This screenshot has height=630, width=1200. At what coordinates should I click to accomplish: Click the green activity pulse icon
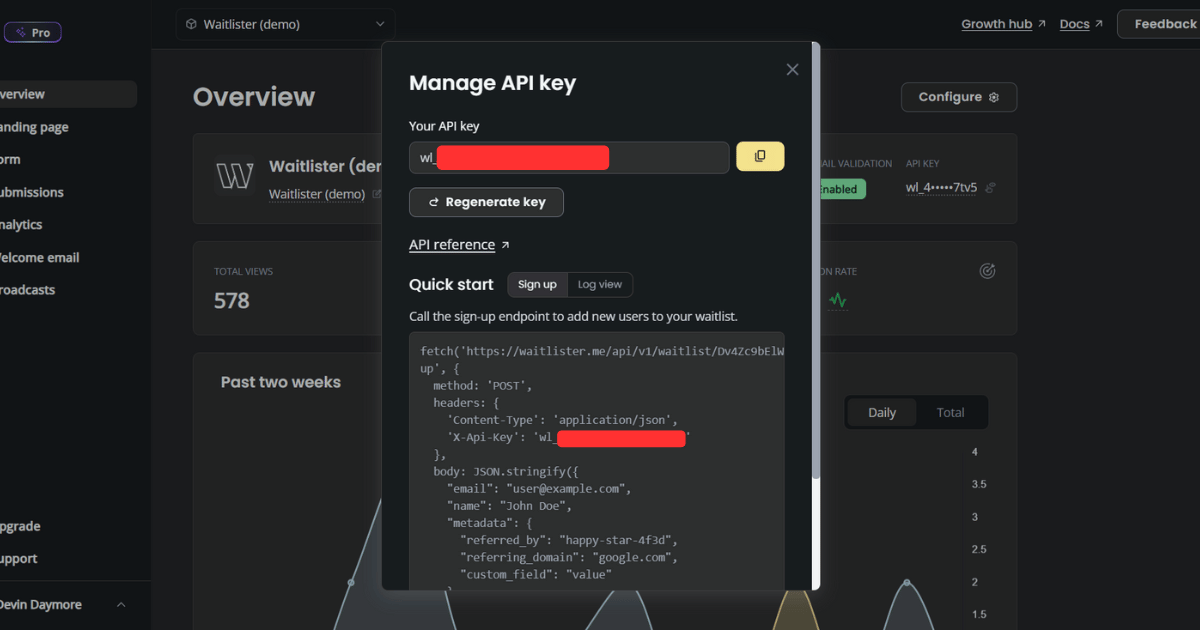click(838, 300)
